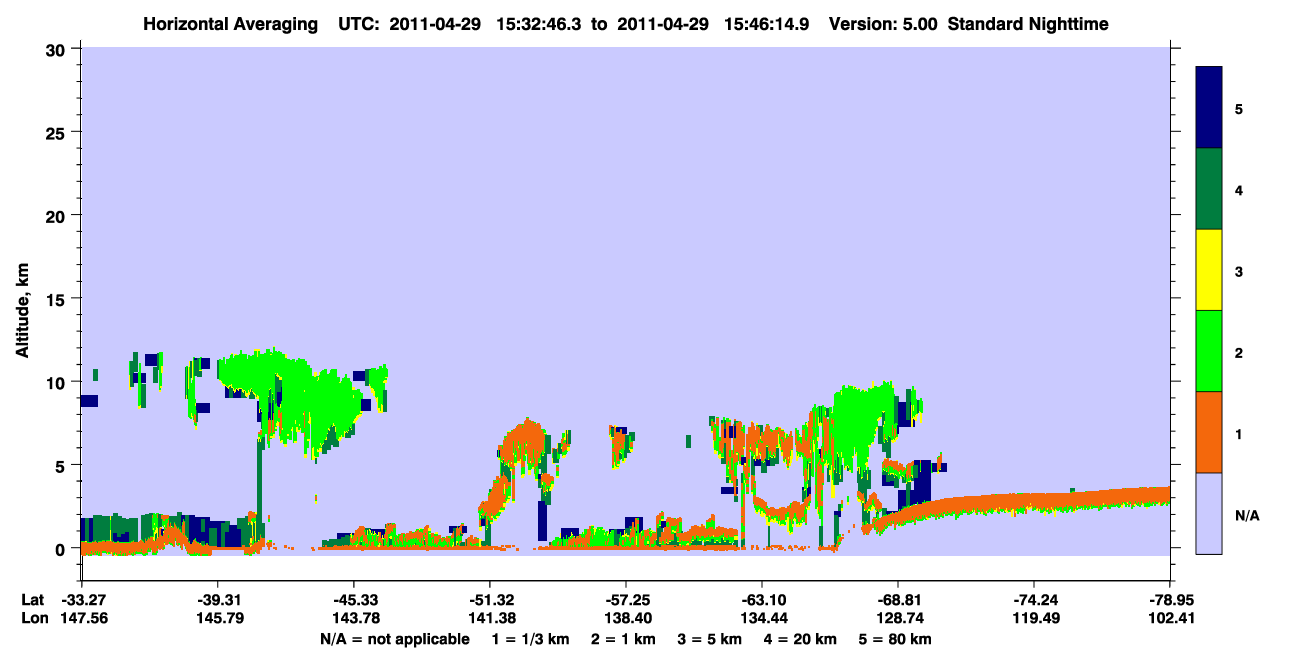The image size is (1300, 667).
Task: Click longitude value 102.41
Action: point(1169,618)
